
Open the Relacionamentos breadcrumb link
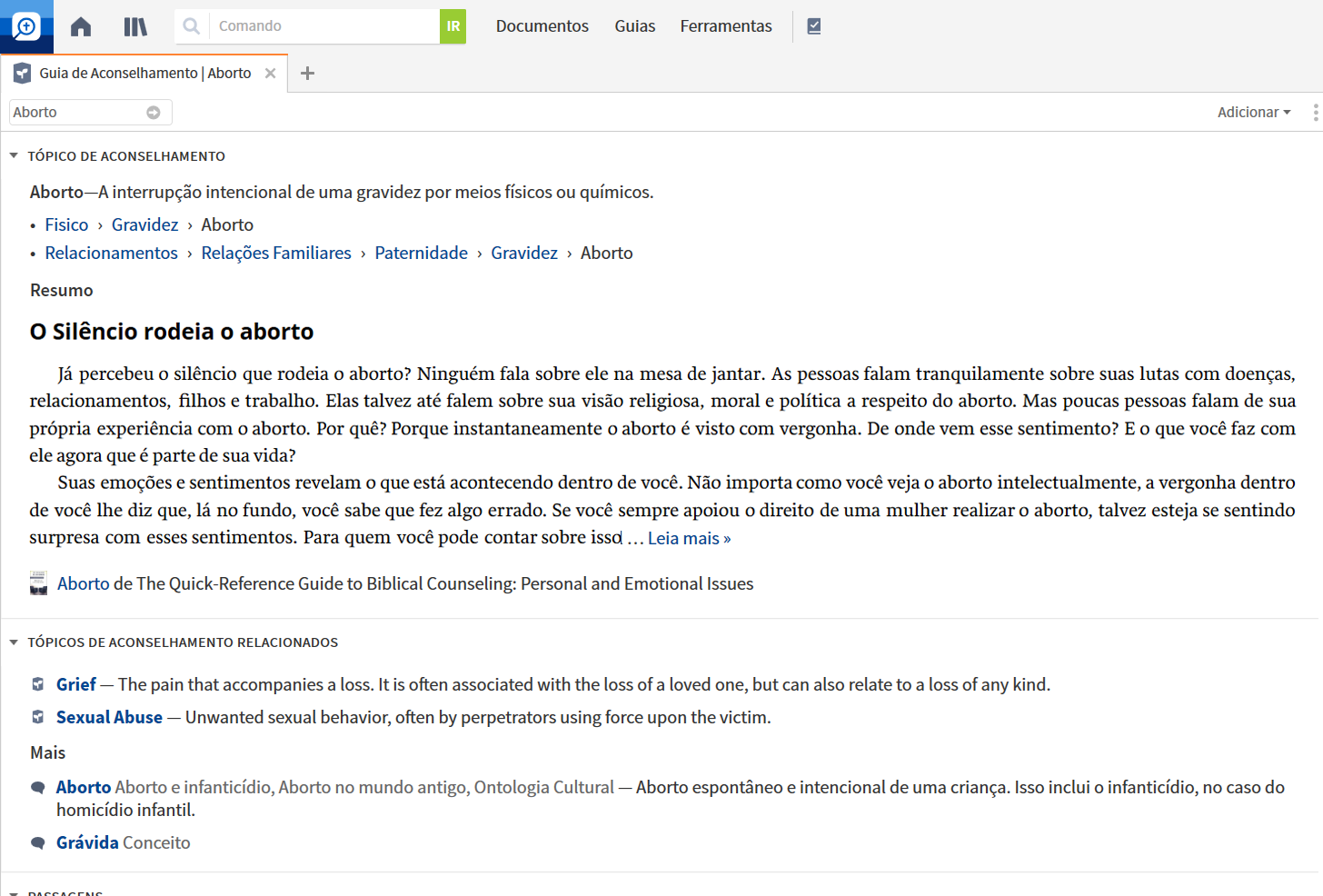click(x=111, y=253)
